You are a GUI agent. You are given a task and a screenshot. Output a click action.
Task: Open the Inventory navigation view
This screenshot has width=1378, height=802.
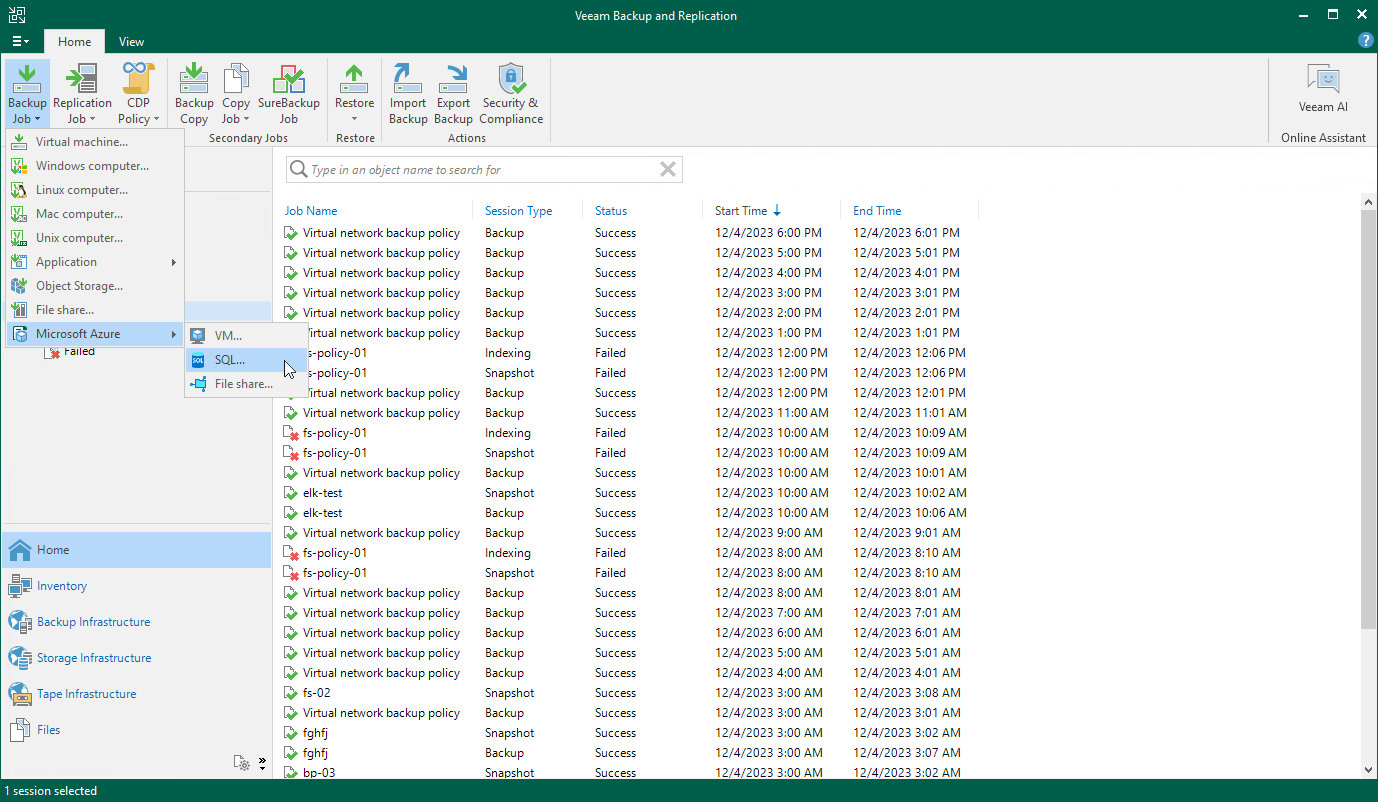pos(136,586)
